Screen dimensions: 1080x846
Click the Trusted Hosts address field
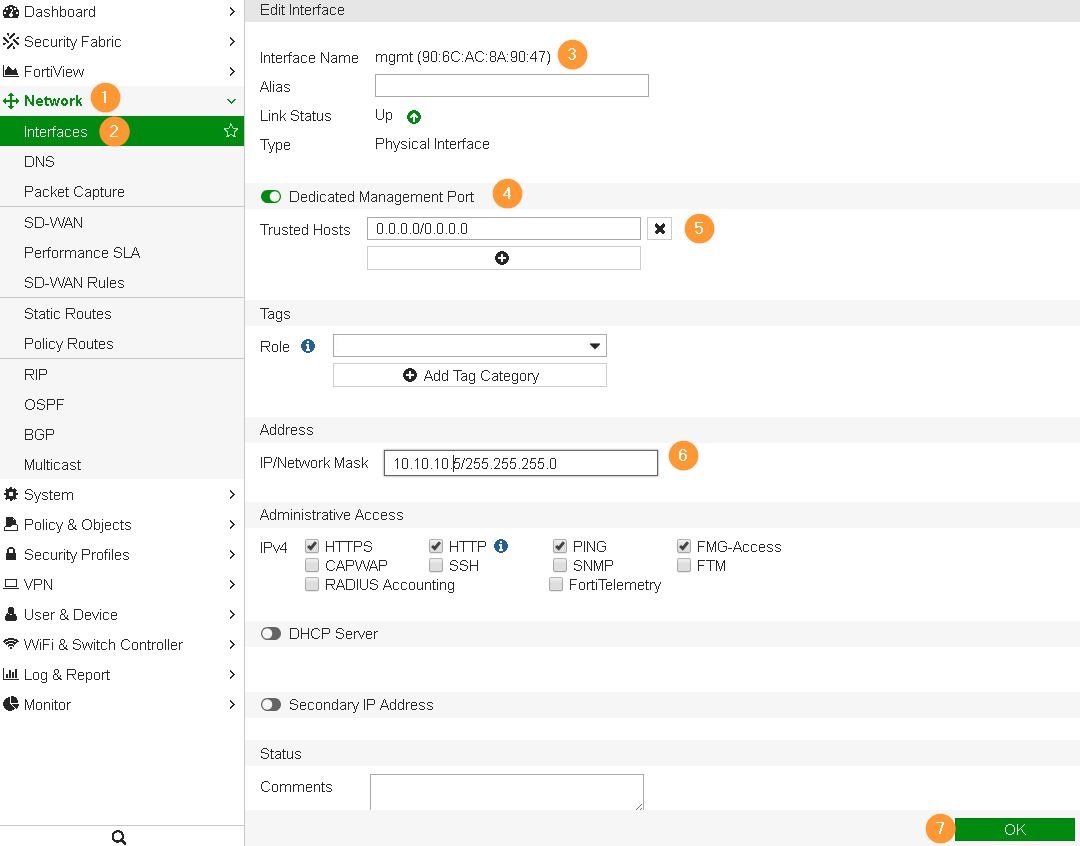(x=503, y=229)
